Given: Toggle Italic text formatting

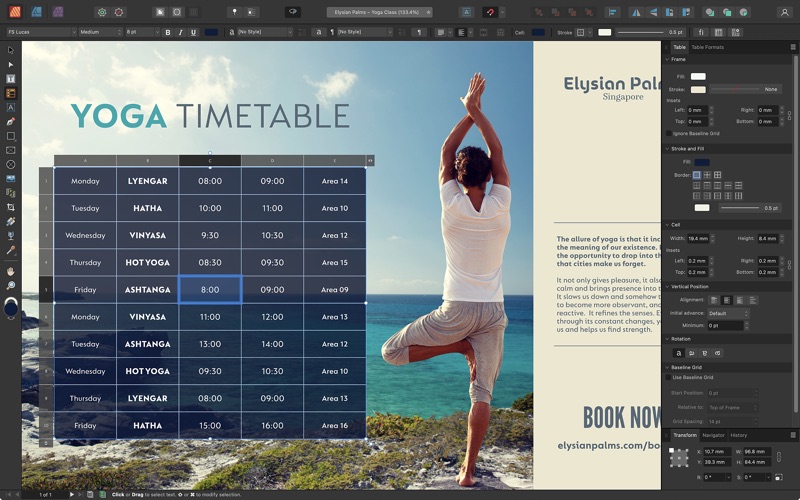Looking at the screenshot, I should coord(180,32).
